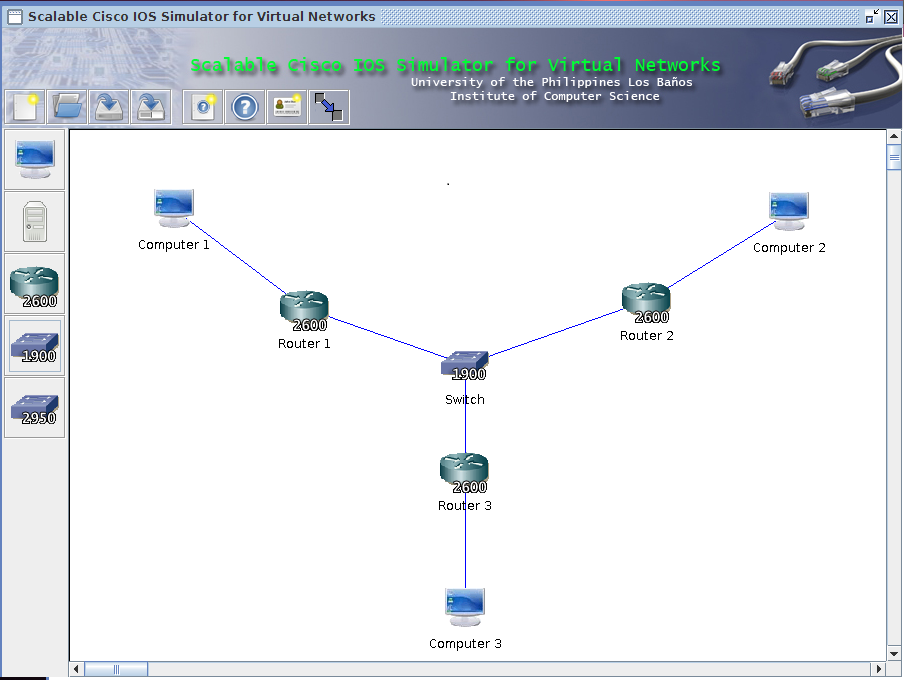Open the About author information icon
This screenshot has height=680, width=904.
coord(287,107)
